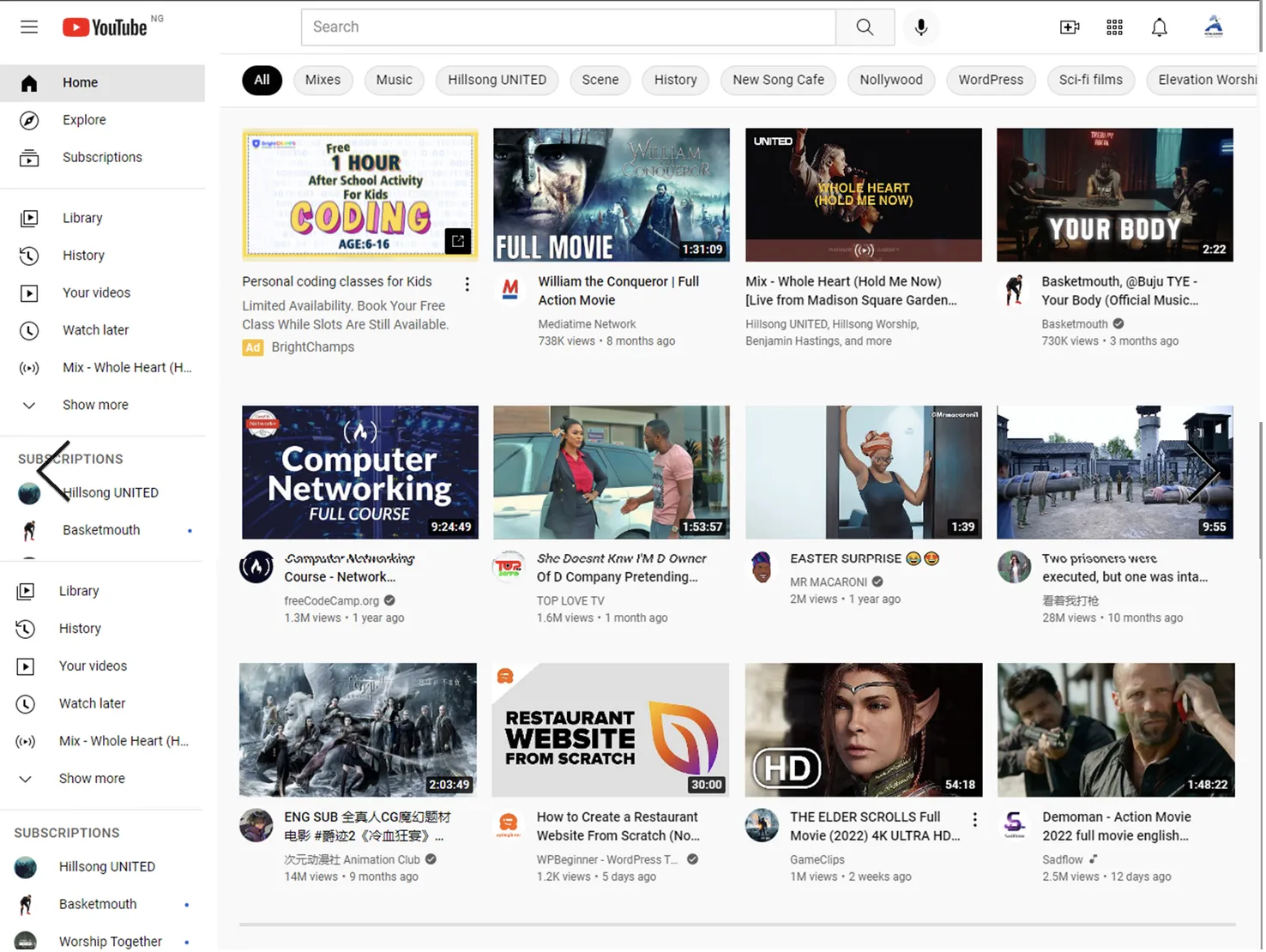
Task: Select the New Song Cafe chip
Action: tap(780, 81)
